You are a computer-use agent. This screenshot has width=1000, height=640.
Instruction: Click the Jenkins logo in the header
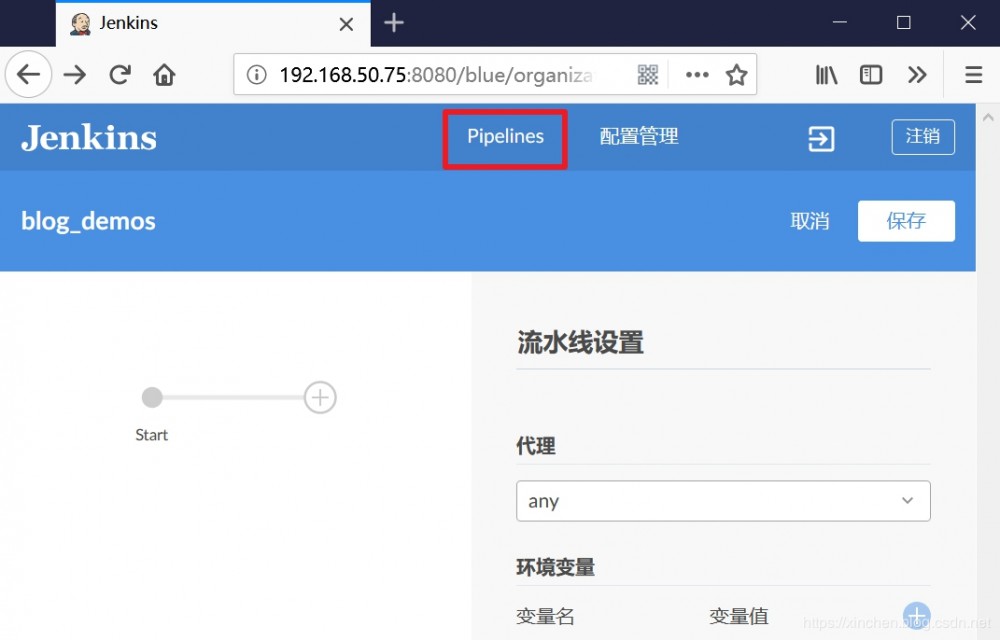[x=88, y=137]
